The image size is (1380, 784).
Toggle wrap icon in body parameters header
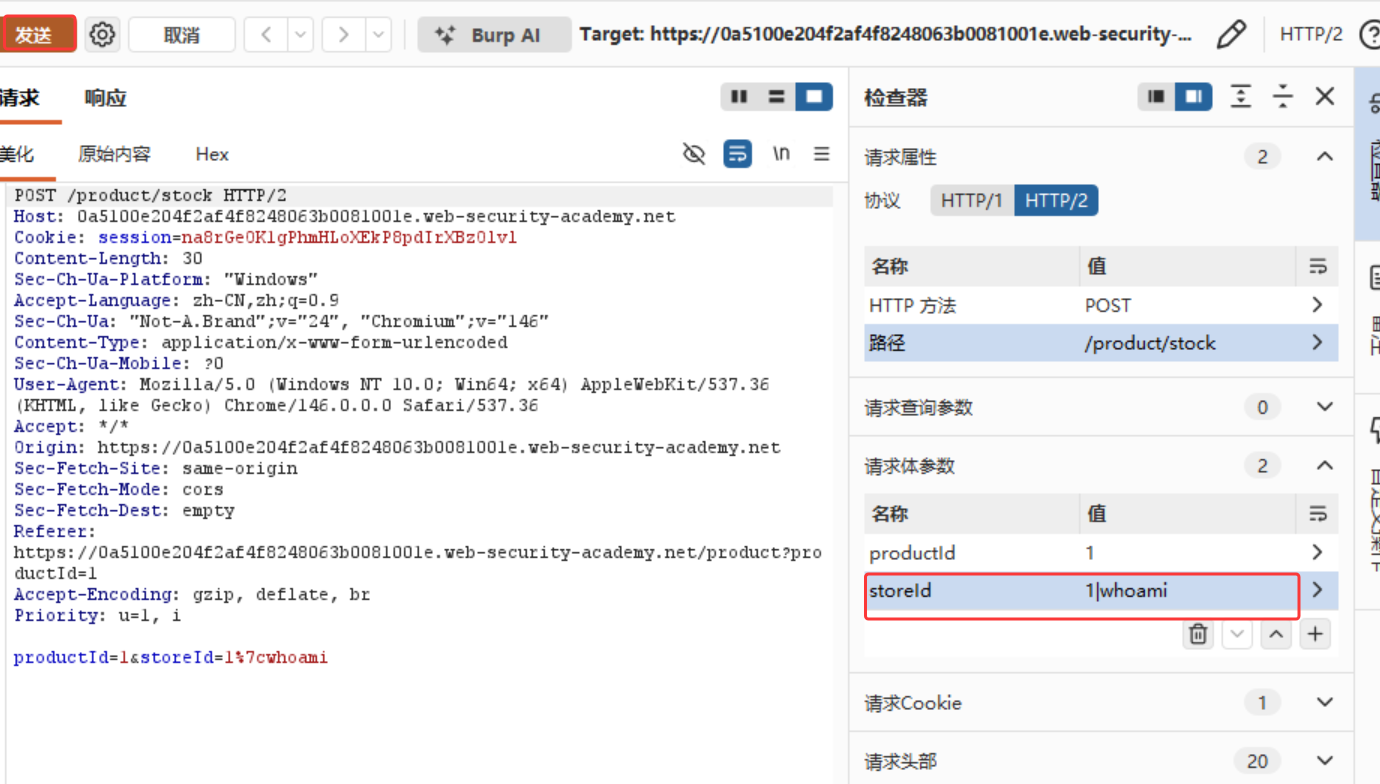pos(1317,514)
